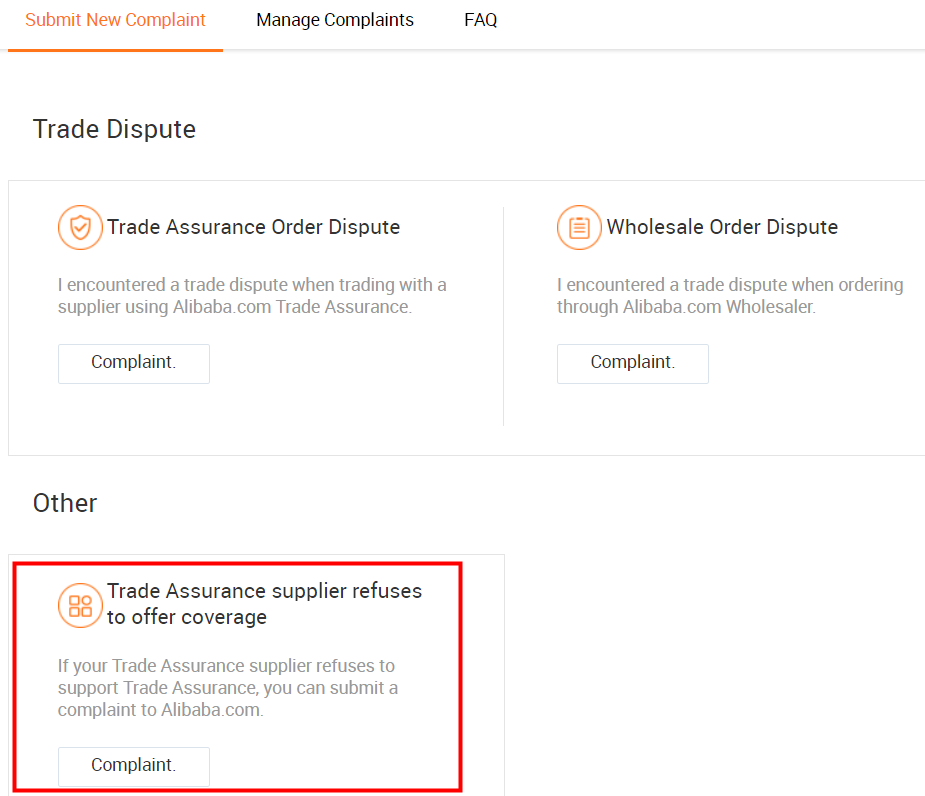Select the supplier refuses to offer coverage title
This screenshot has width=925, height=796.
click(x=264, y=604)
